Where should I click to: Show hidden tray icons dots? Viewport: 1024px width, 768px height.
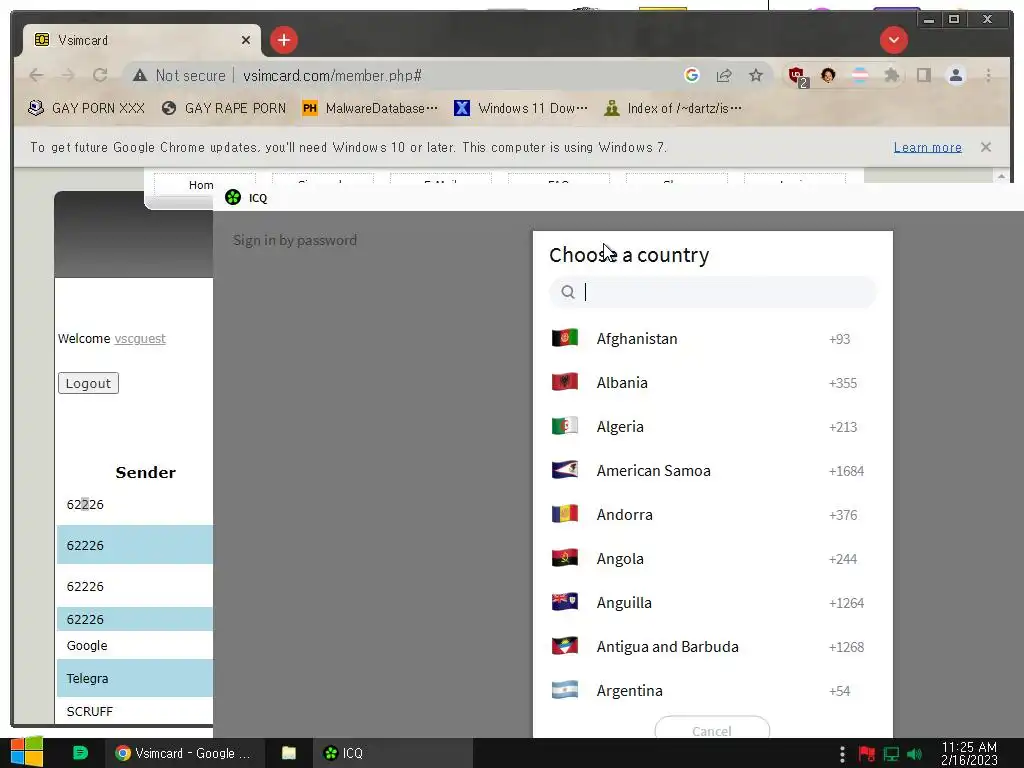(842, 754)
